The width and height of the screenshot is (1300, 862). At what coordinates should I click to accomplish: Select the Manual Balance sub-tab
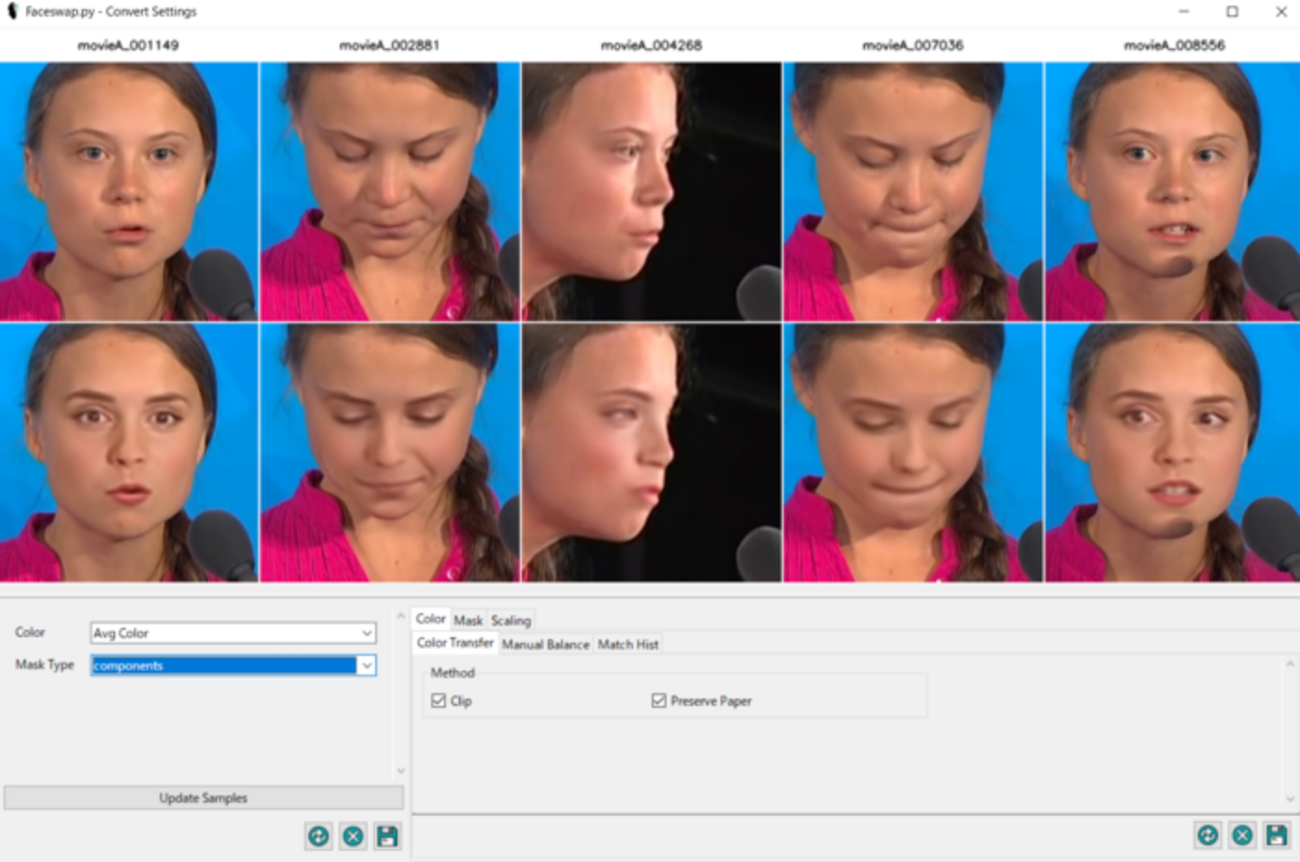pos(545,644)
